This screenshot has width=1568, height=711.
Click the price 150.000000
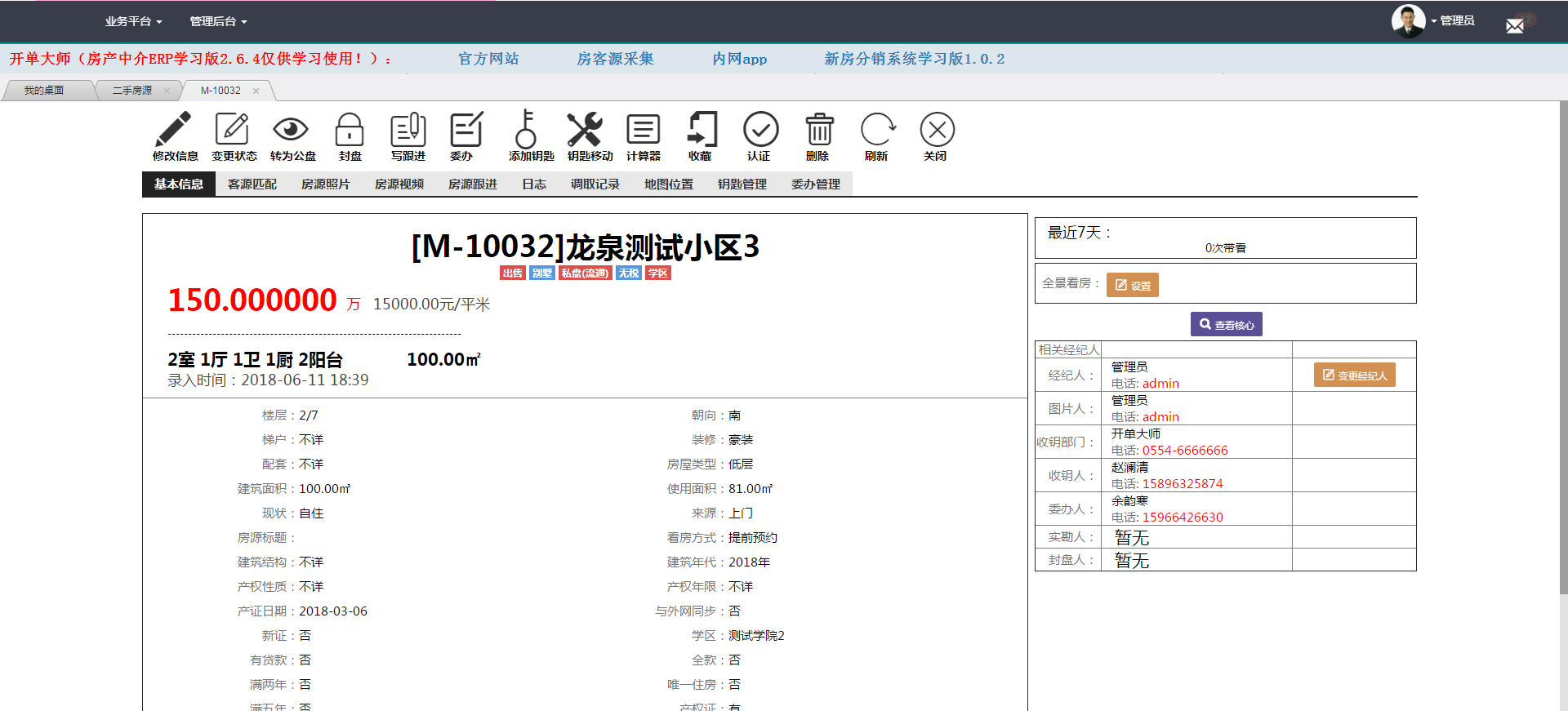[x=252, y=300]
